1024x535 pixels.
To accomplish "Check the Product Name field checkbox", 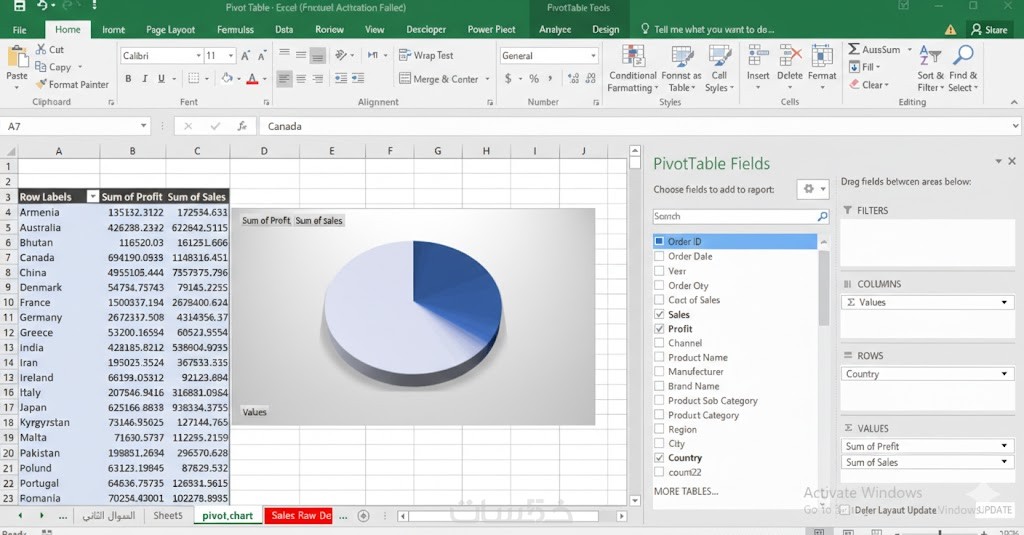I will [659, 357].
